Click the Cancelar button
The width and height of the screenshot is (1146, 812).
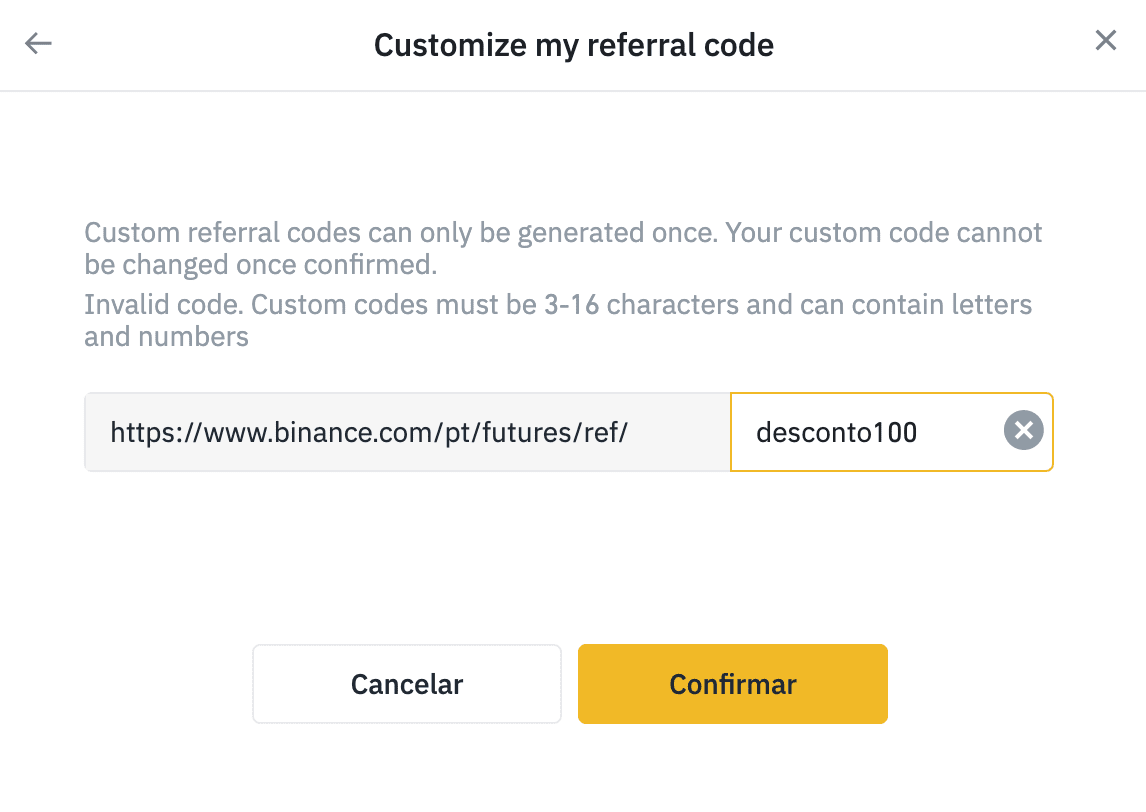(x=407, y=684)
